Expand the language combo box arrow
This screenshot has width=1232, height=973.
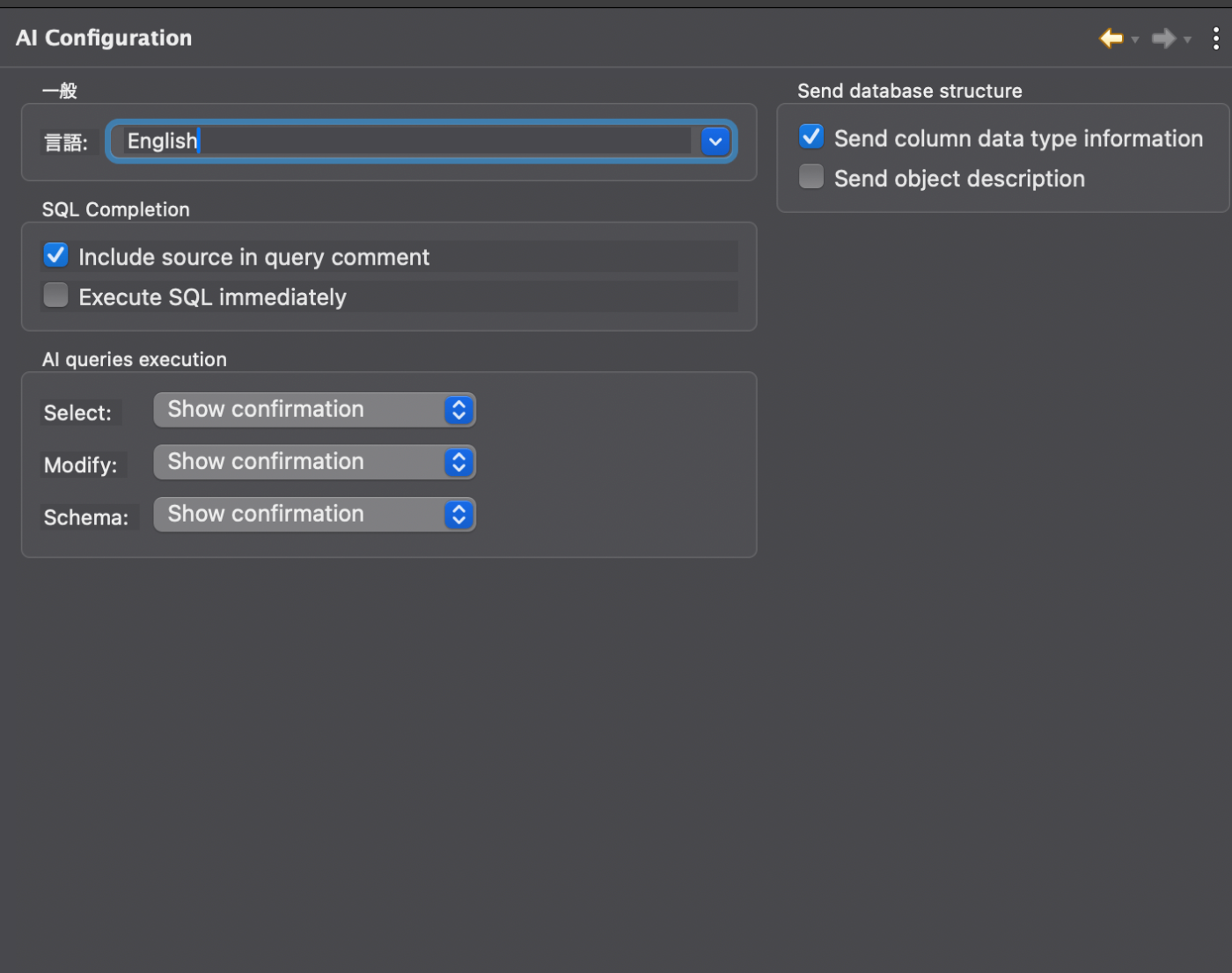(x=715, y=141)
